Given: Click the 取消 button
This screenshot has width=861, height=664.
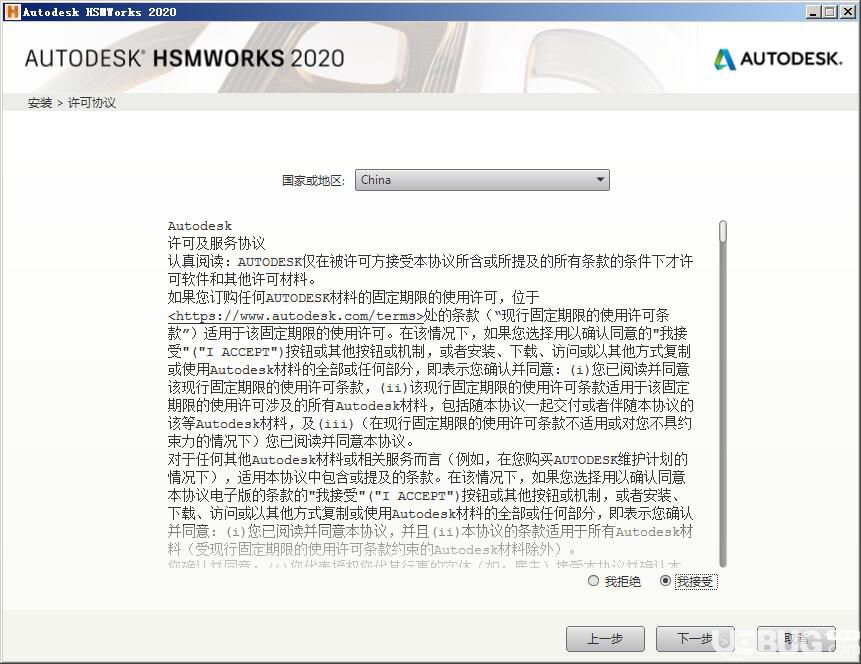Looking at the screenshot, I should tap(796, 639).
